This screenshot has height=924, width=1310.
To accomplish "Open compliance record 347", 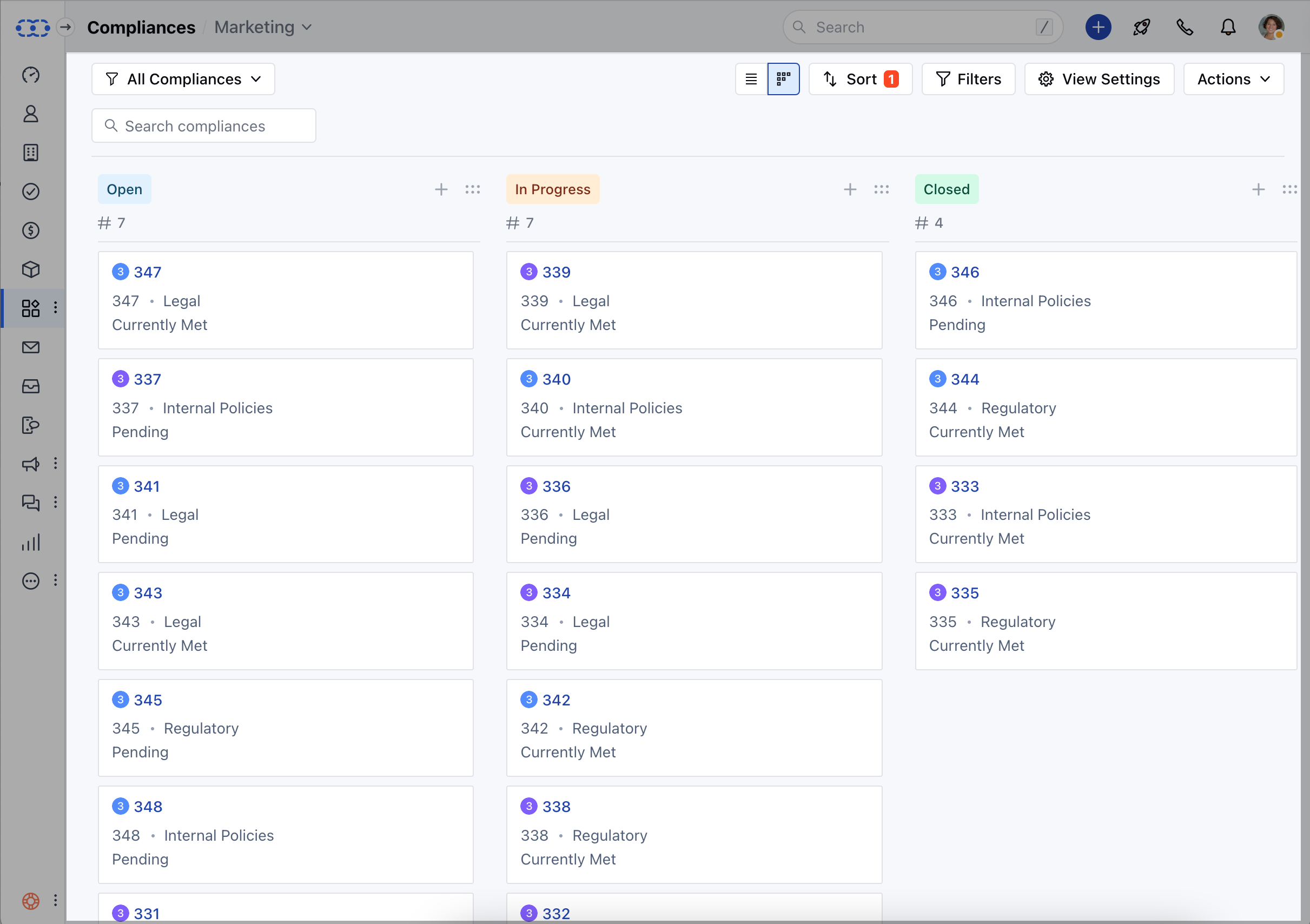I will [x=148, y=272].
